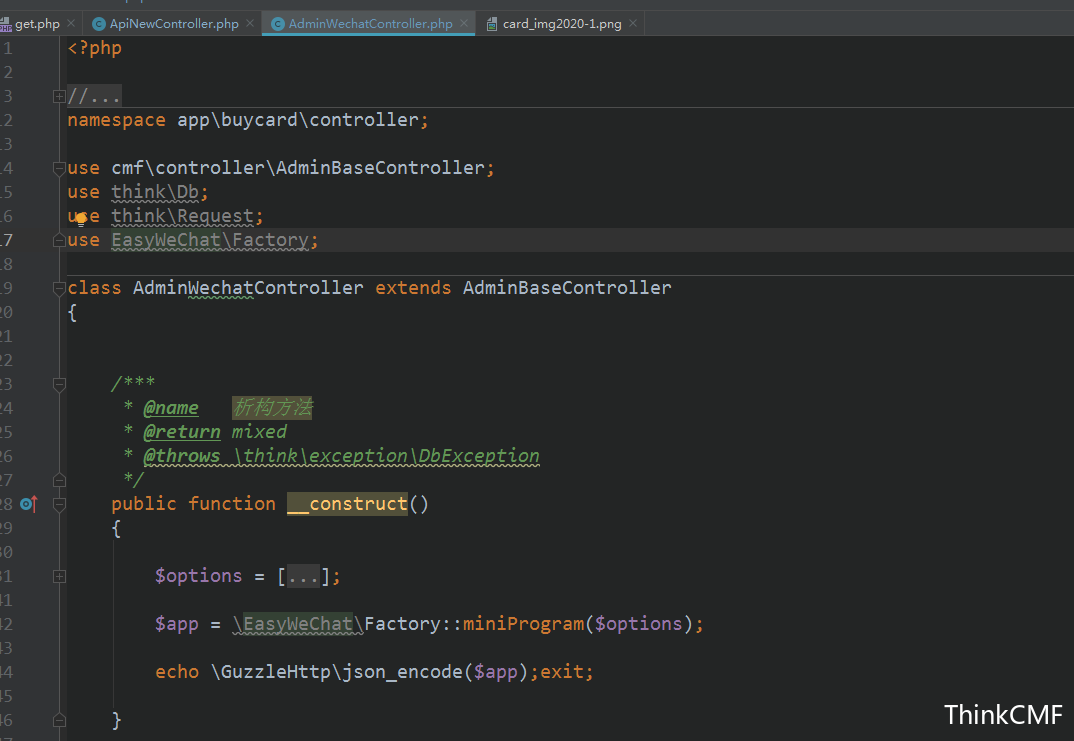The image size is (1074, 741).
Task: Click the AdminWechatController class name in declaration
Action: [248, 288]
